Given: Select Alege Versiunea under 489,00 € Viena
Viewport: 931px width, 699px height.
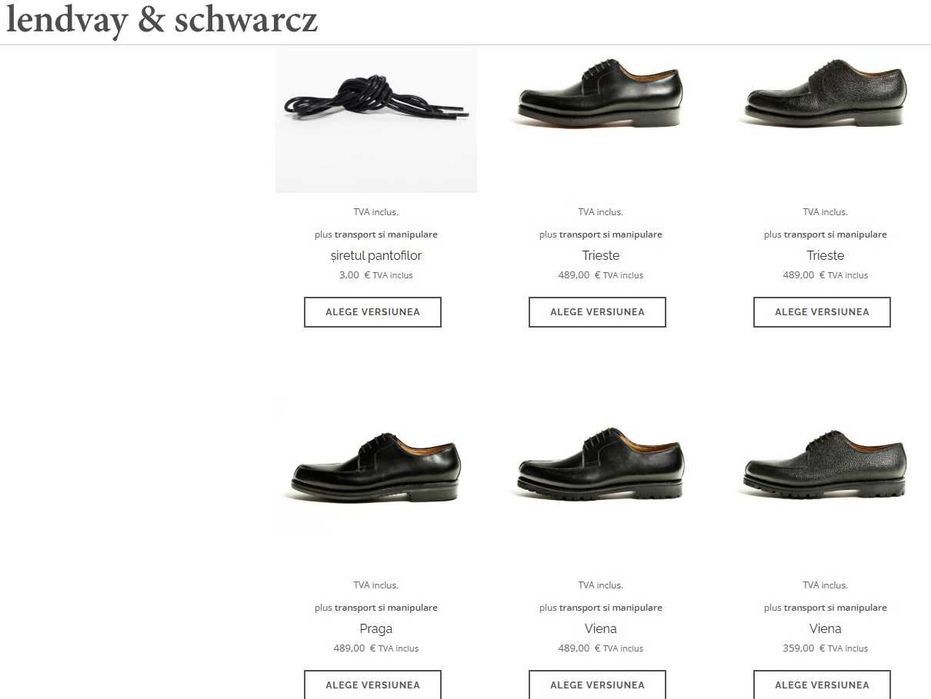Looking at the screenshot, I should coord(597,685).
